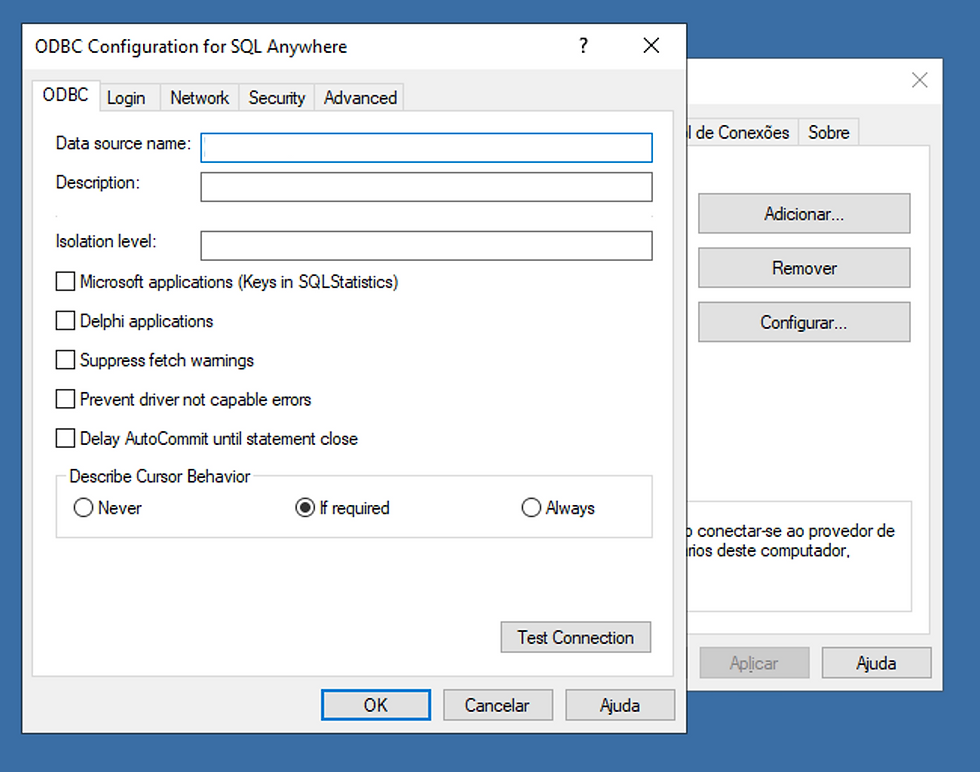Close the ODBC Configuration dialog
980x772 pixels.
click(651, 46)
